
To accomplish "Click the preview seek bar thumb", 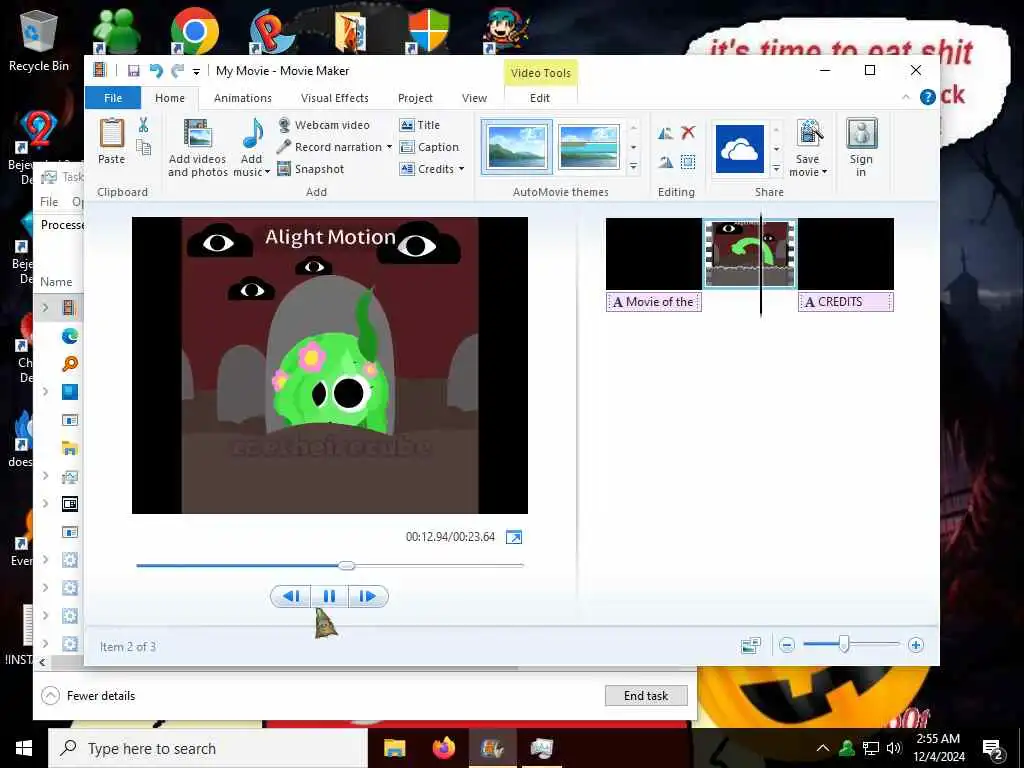I will point(347,565).
